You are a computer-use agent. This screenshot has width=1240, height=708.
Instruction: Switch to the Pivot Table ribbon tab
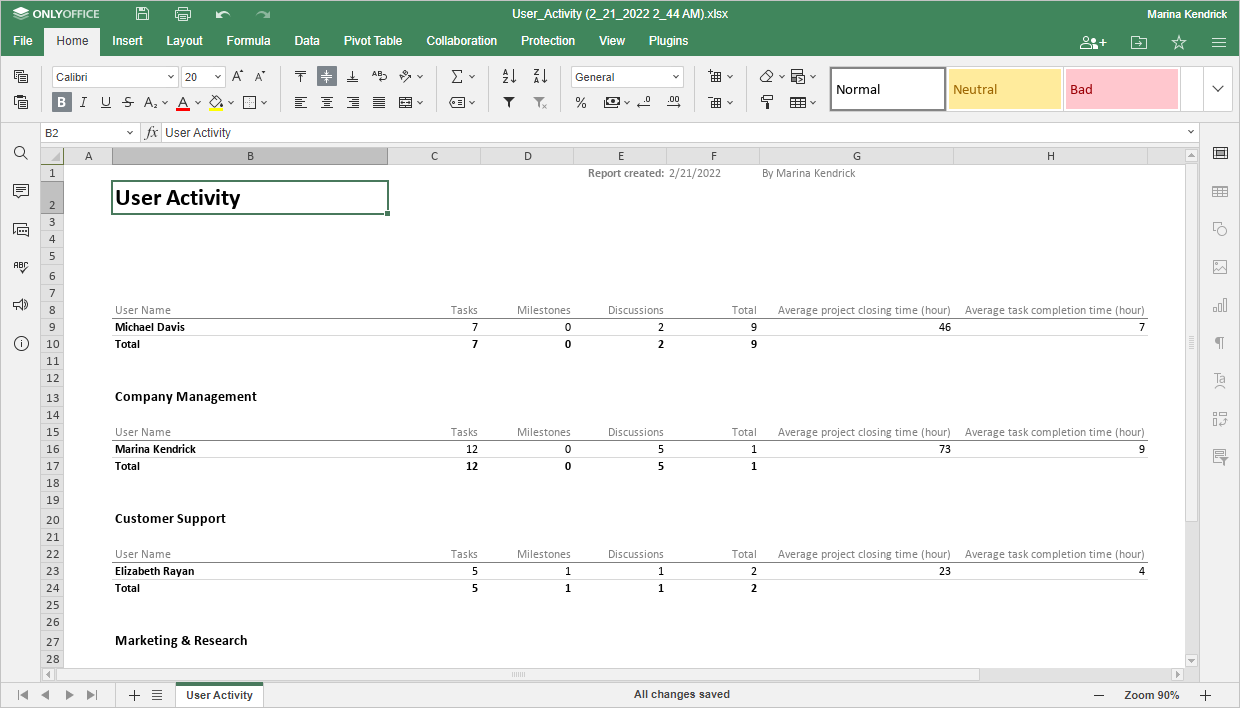372,41
